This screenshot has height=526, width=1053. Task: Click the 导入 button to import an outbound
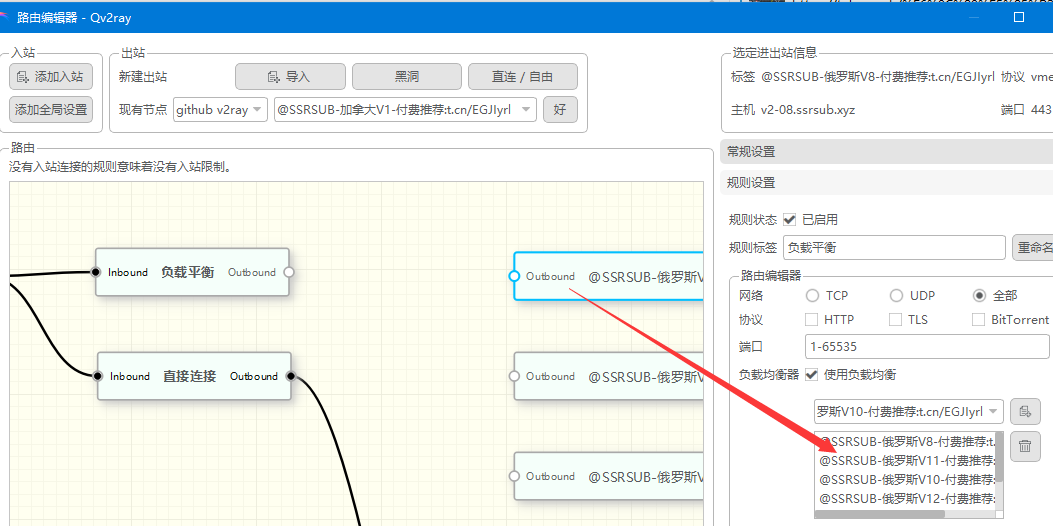point(290,77)
